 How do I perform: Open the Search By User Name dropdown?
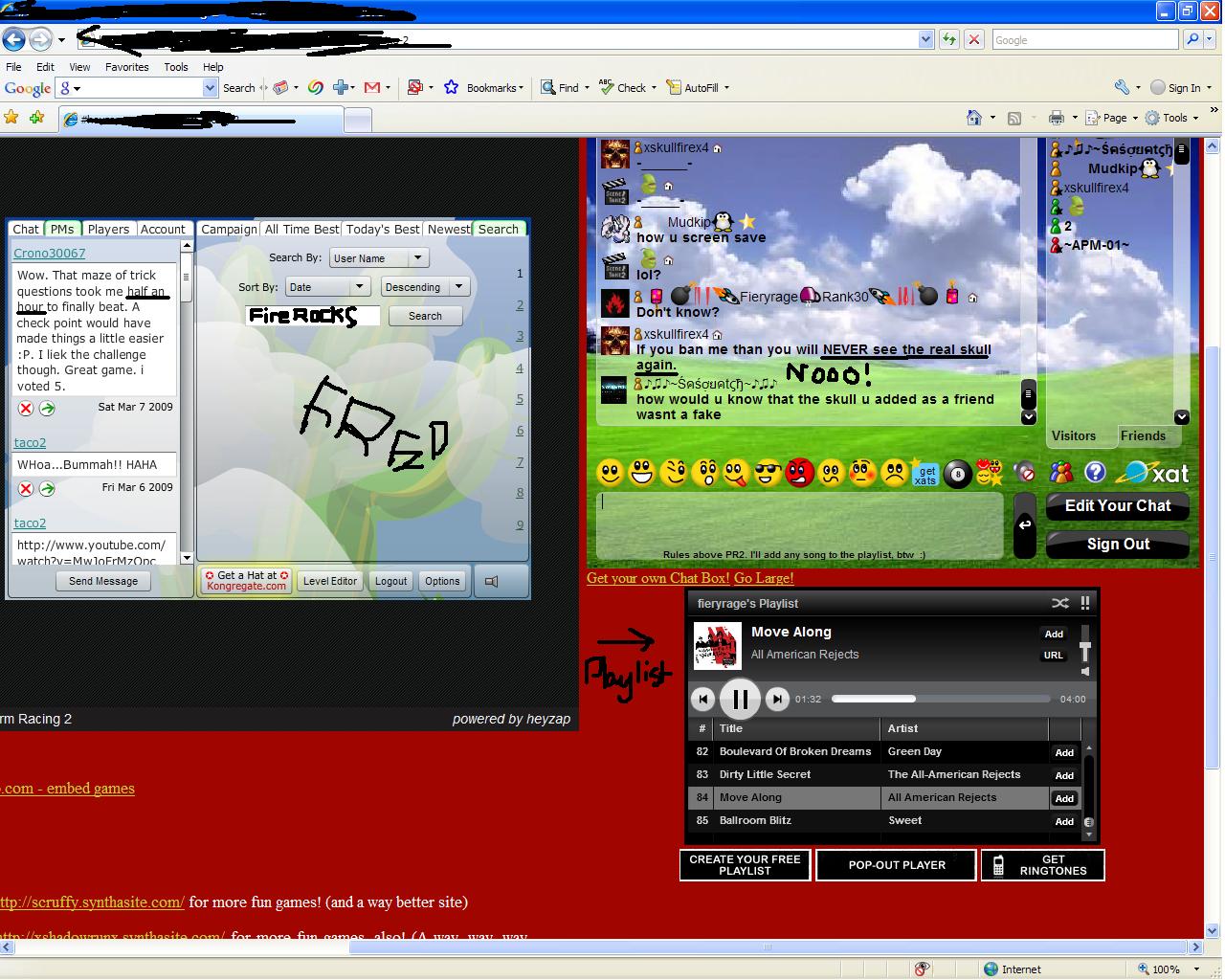[x=379, y=258]
